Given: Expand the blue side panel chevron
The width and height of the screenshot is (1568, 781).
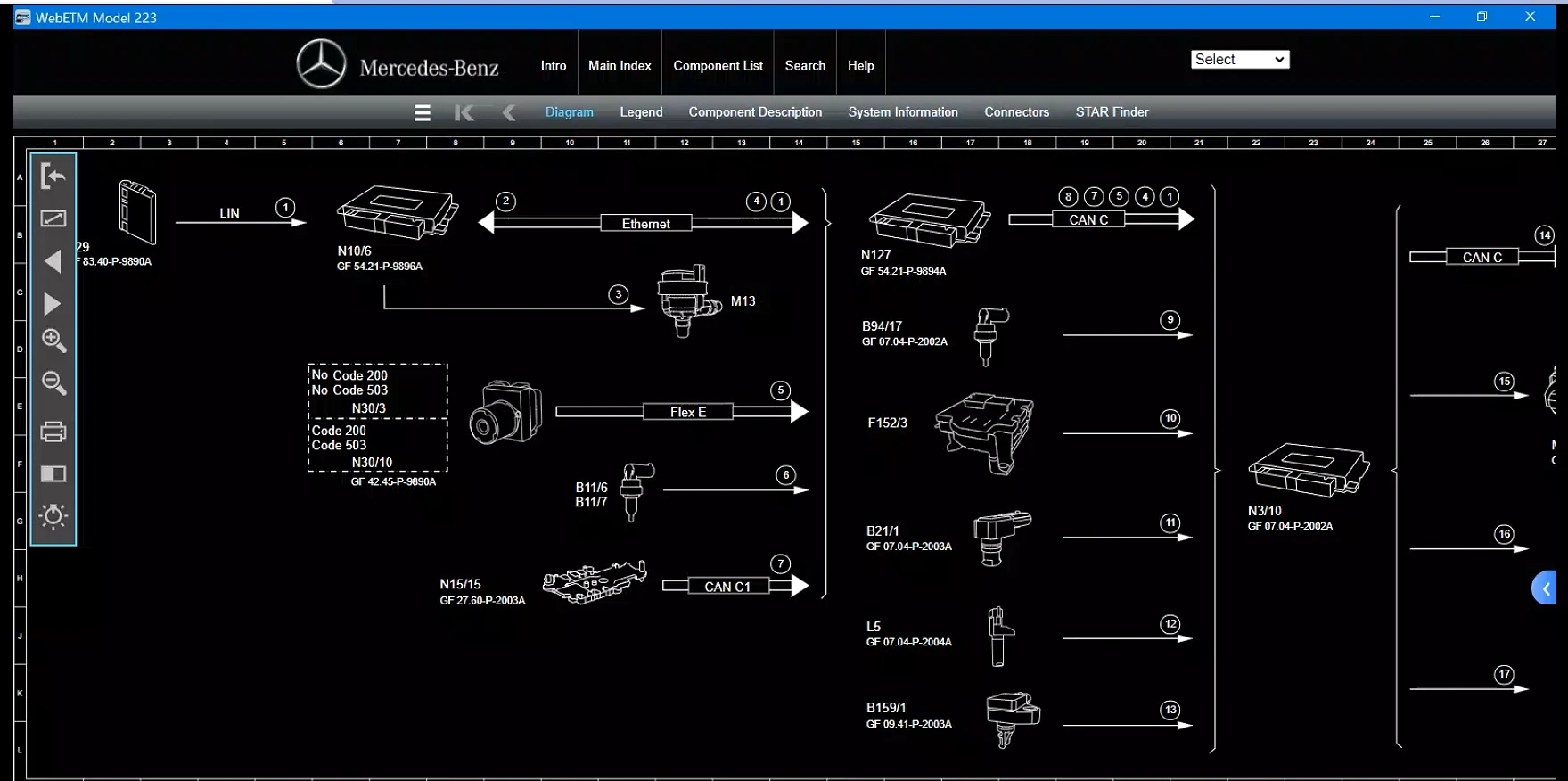Looking at the screenshot, I should point(1545,588).
